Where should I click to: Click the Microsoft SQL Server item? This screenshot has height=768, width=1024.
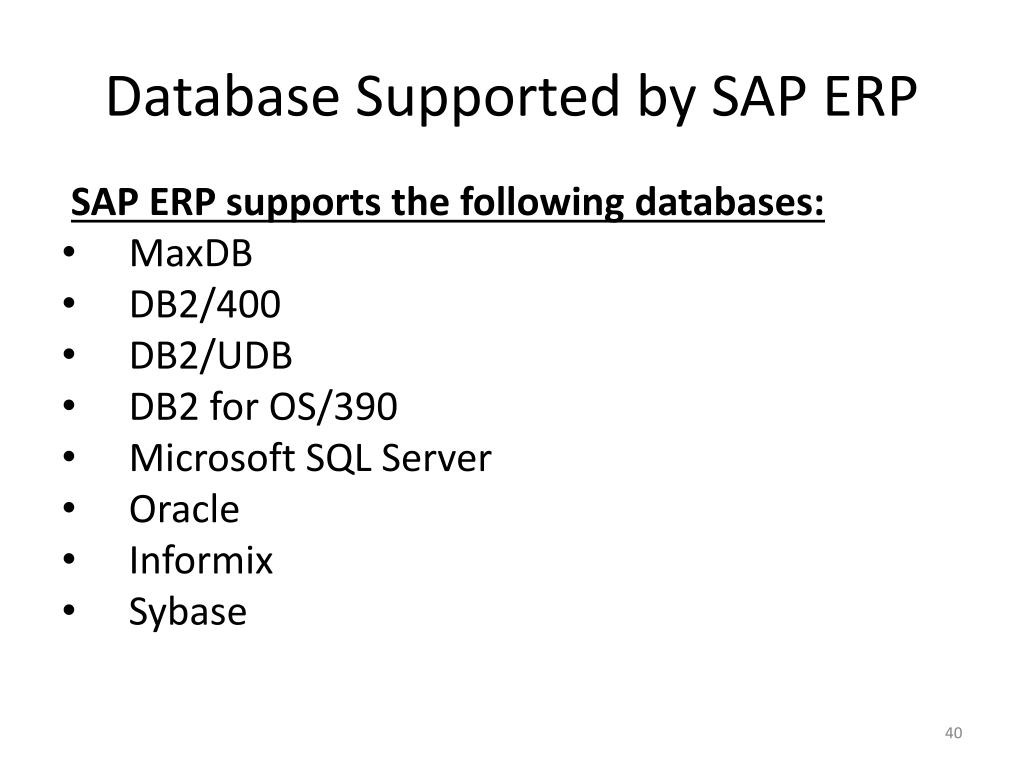[310, 457]
